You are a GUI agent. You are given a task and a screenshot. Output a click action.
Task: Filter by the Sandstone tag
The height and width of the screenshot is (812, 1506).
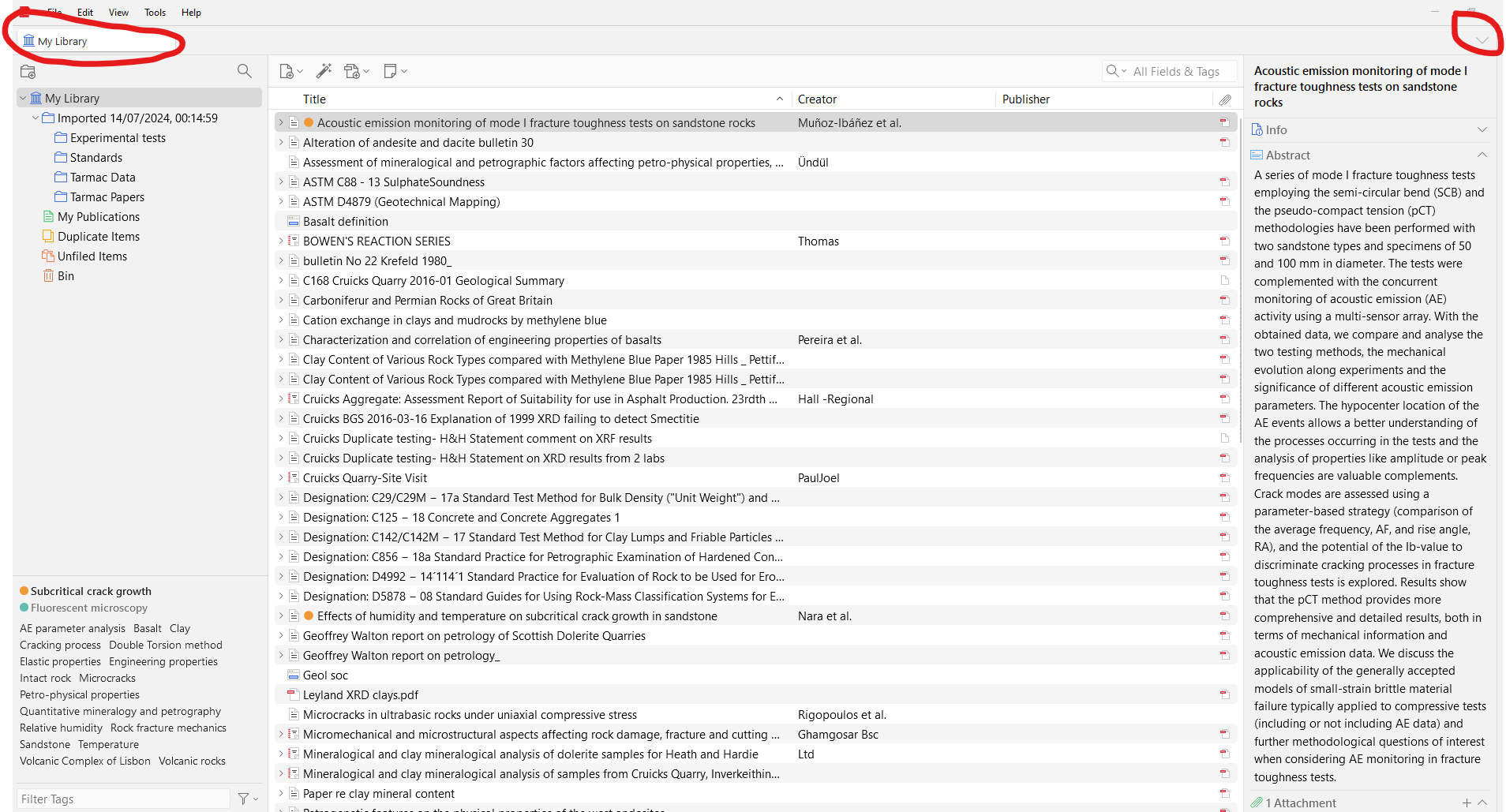tap(45, 745)
